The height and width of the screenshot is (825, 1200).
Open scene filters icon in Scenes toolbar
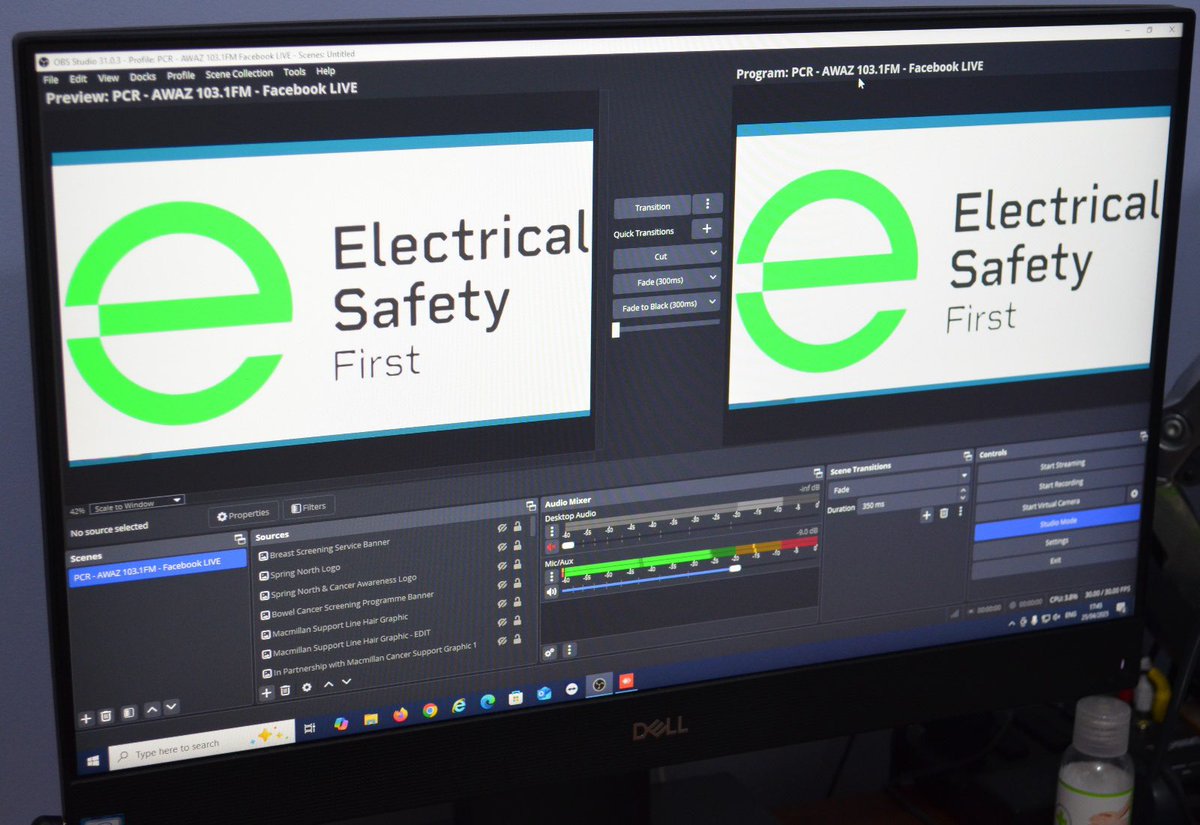click(128, 713)
